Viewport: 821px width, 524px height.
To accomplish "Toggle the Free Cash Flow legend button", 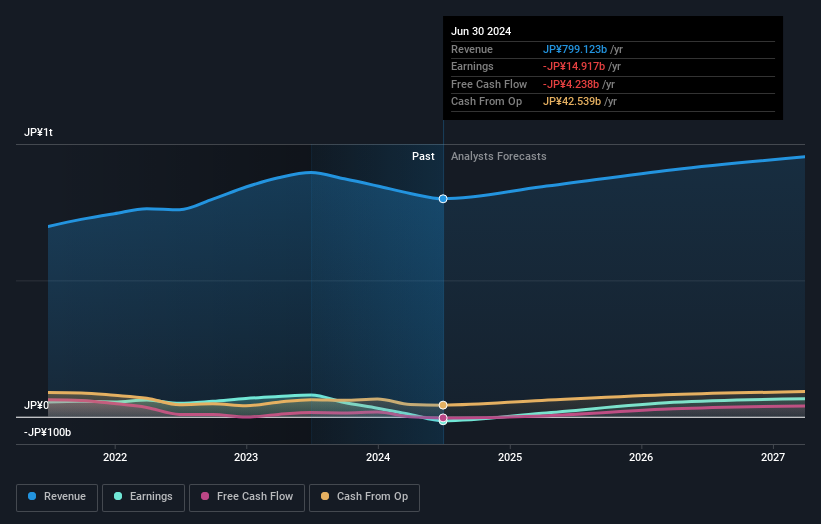I will pos(247,497).
